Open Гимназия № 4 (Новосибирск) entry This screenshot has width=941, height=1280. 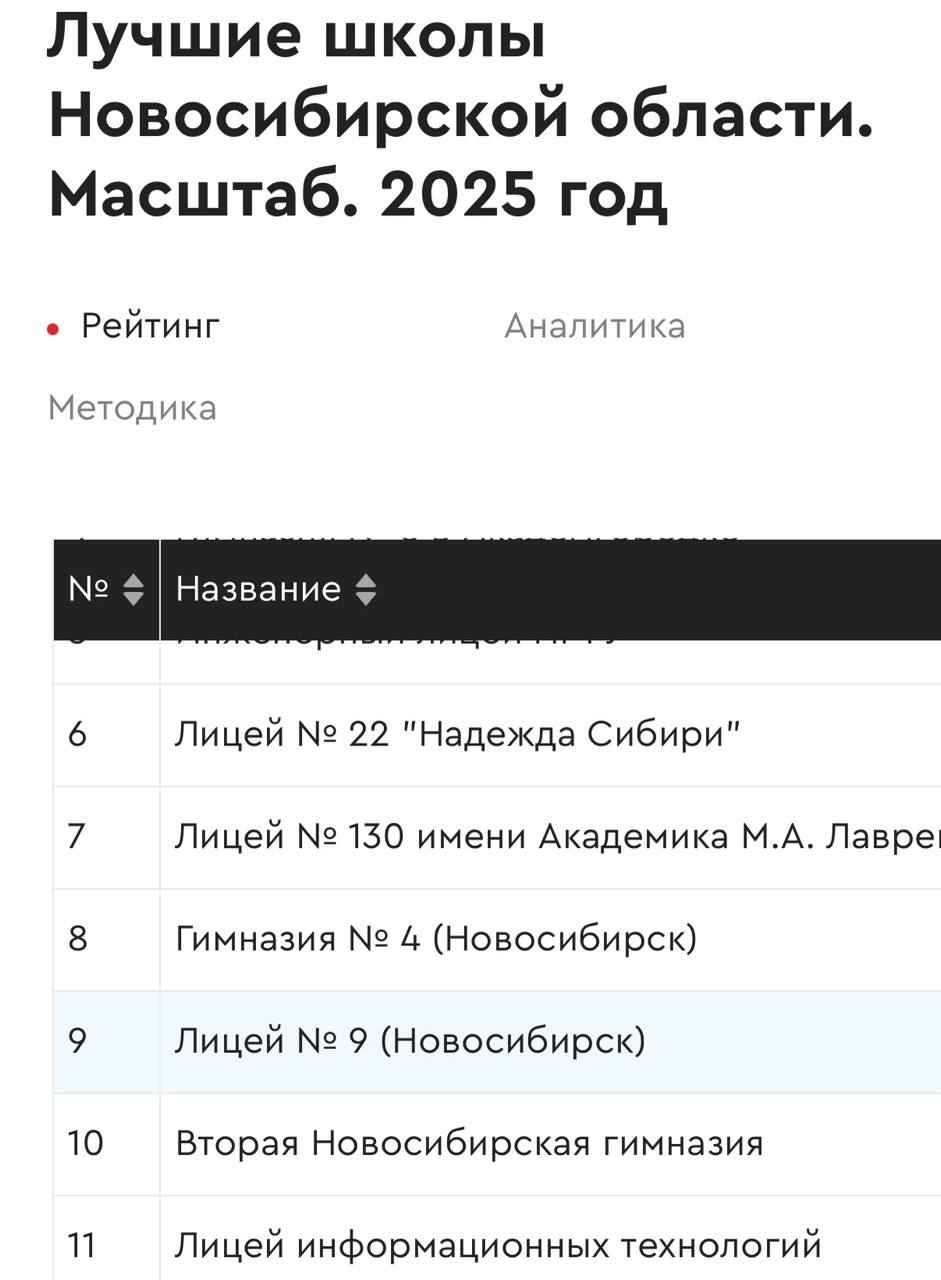[436, 939]
